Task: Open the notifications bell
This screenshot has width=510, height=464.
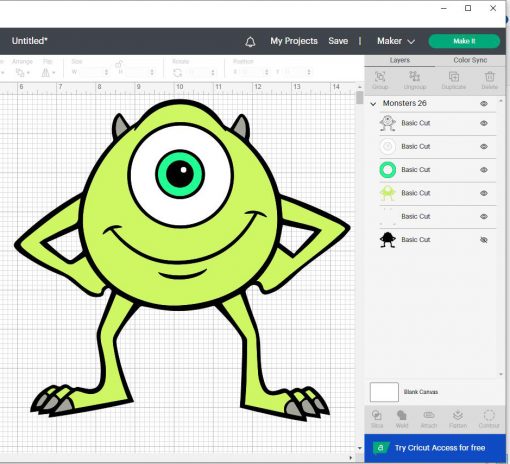Action: 250,42
